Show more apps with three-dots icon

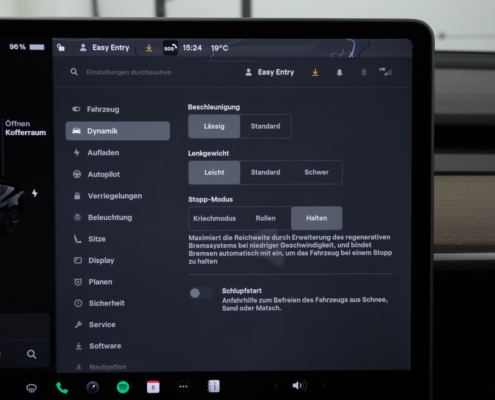183,387
